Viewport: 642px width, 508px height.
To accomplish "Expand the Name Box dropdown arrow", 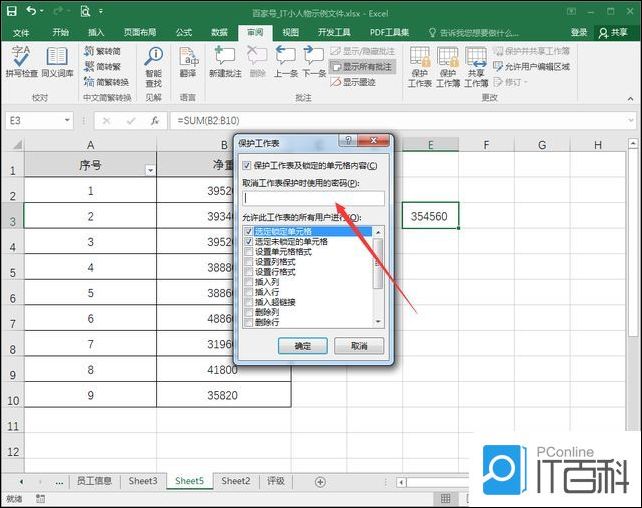I will coord(84,120).
